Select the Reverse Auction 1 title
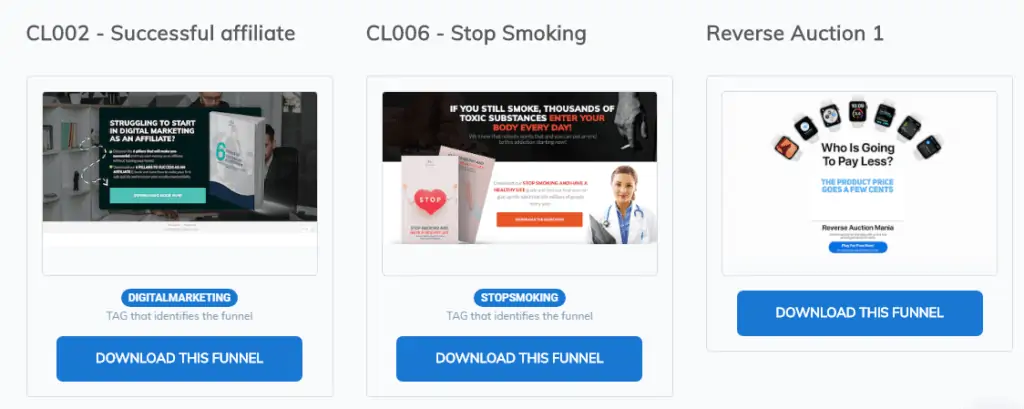 (795, 33)
